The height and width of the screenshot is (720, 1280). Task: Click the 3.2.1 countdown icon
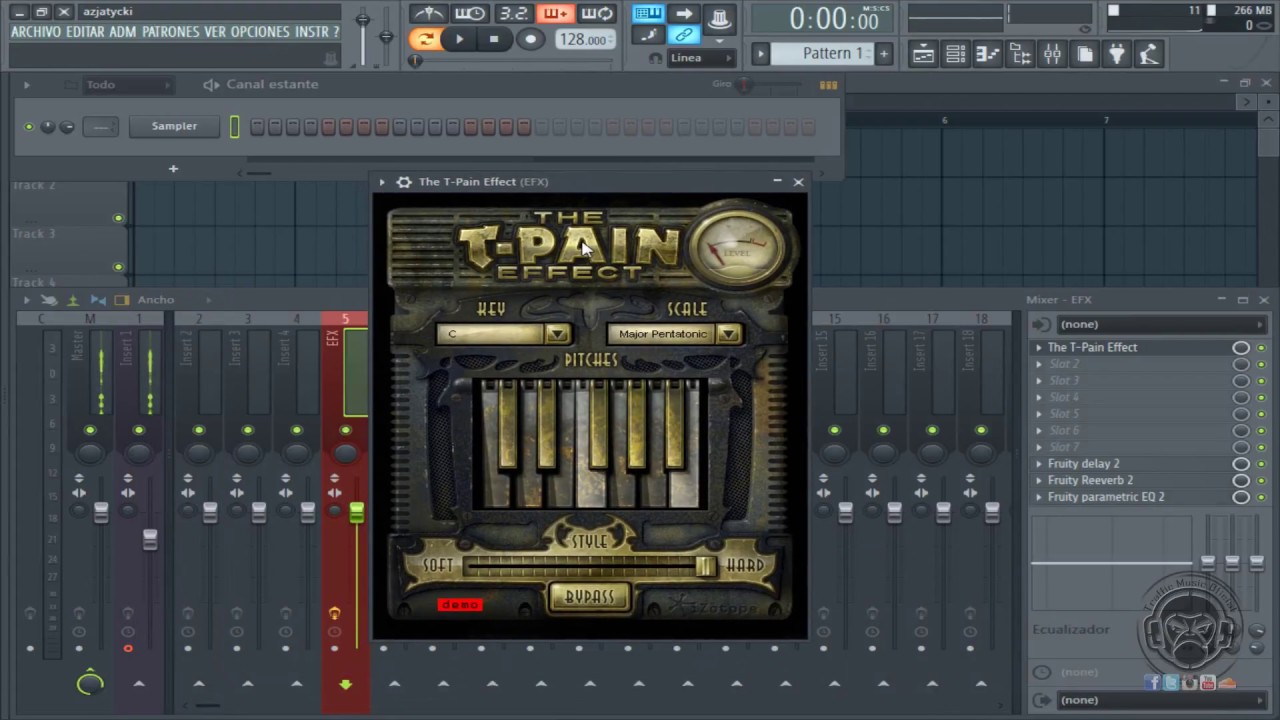(513, 13)
